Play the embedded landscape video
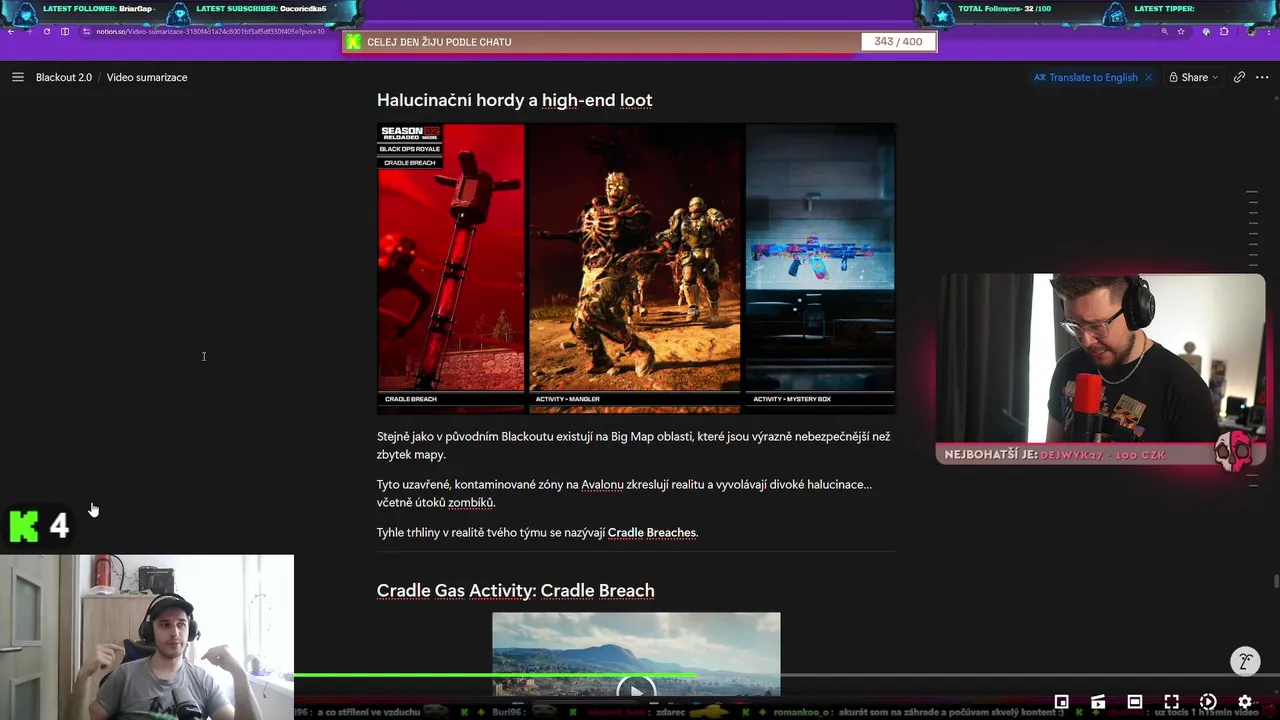Image resolution: width=1280 pixels, height=720 pixels. pyautogui.click(x=636, y=689)
